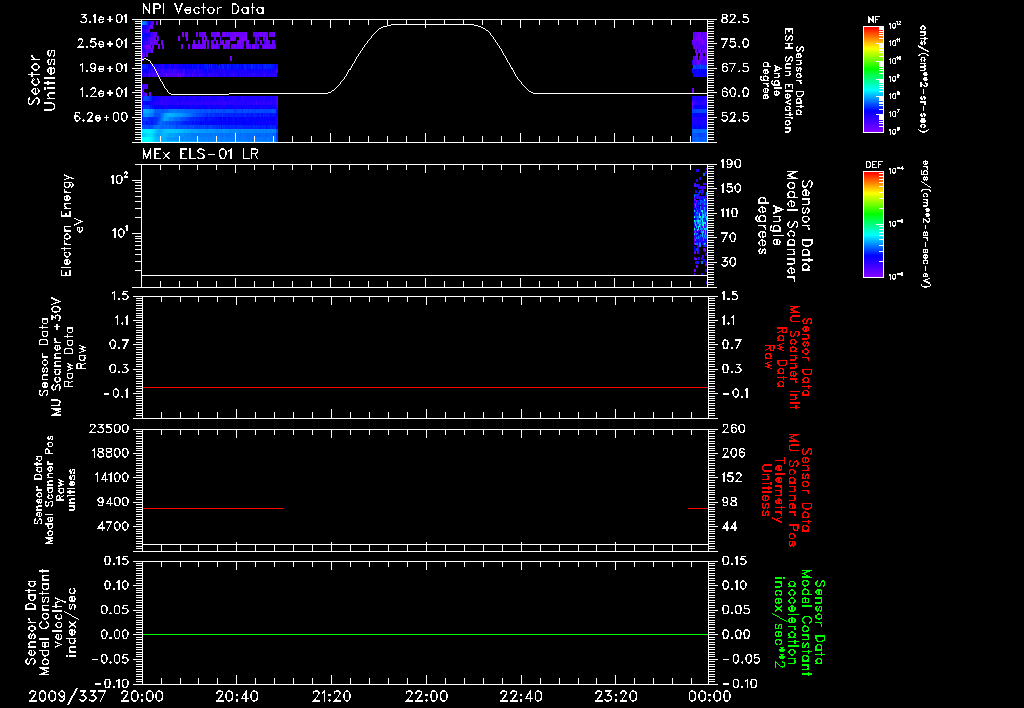Click the '2009/337' date label
Viewport: 1024px width, 708px height.
pyautogui.click(x=67, y=696)
